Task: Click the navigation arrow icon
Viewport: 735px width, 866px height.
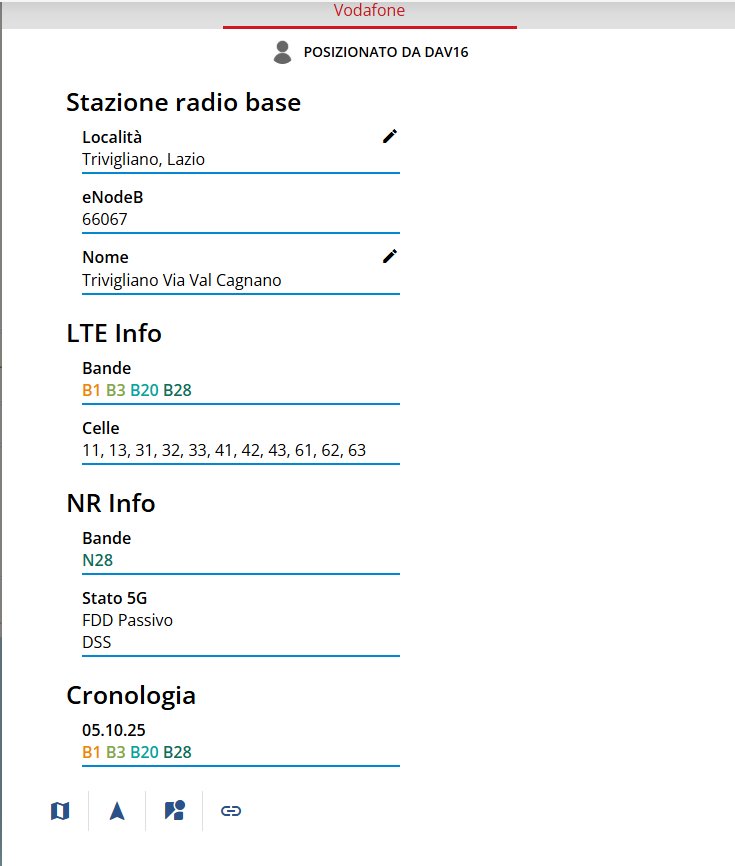Action: click(117, 811)
